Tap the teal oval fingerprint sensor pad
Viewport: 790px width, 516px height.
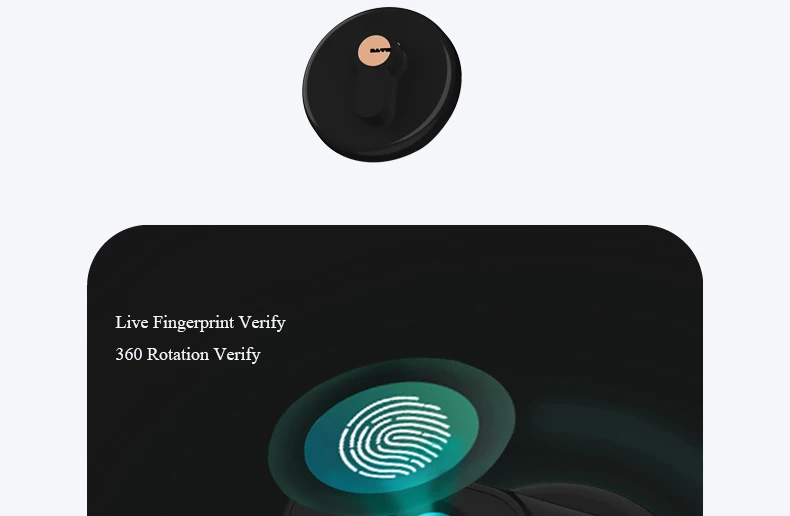pos(391,437)
